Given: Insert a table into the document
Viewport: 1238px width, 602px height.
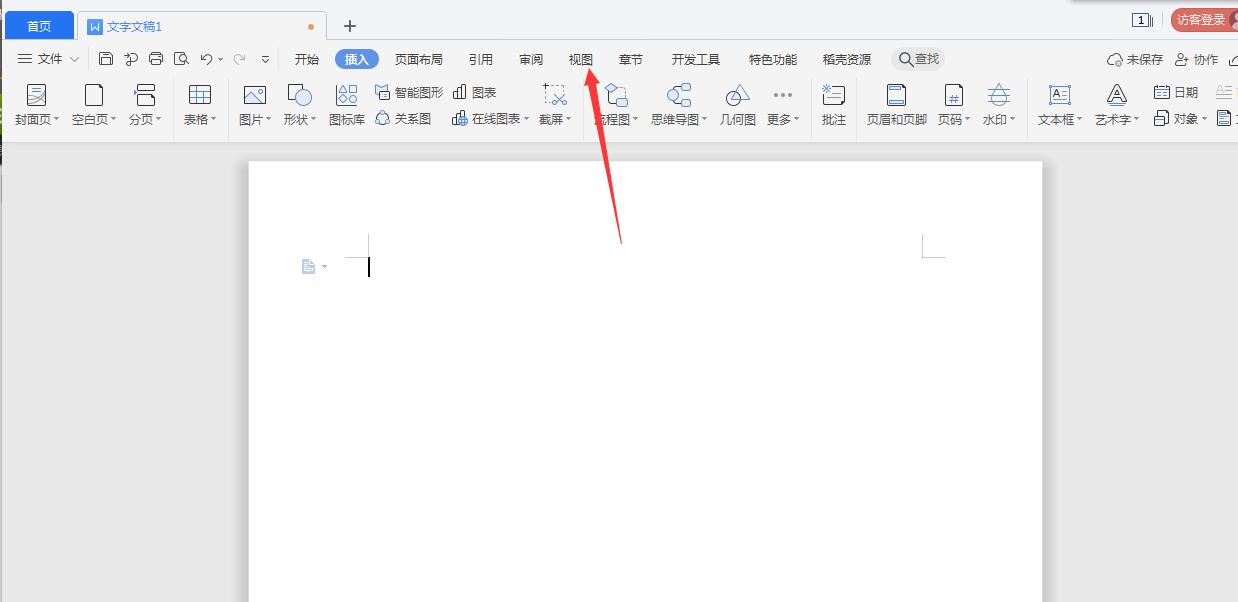Looking at the screenshot, I should [199, 105].
